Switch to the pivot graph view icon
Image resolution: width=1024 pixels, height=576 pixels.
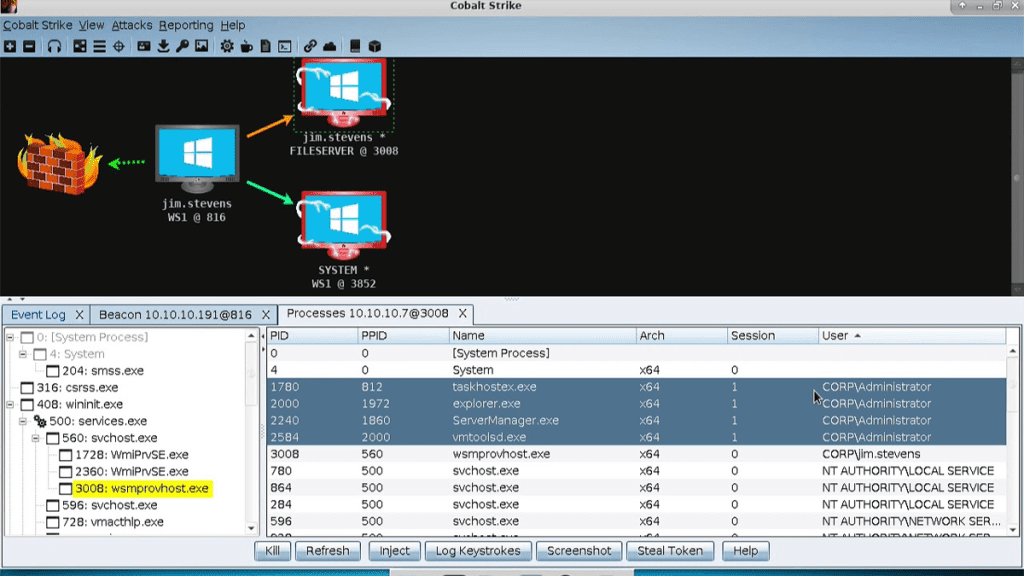80,46
